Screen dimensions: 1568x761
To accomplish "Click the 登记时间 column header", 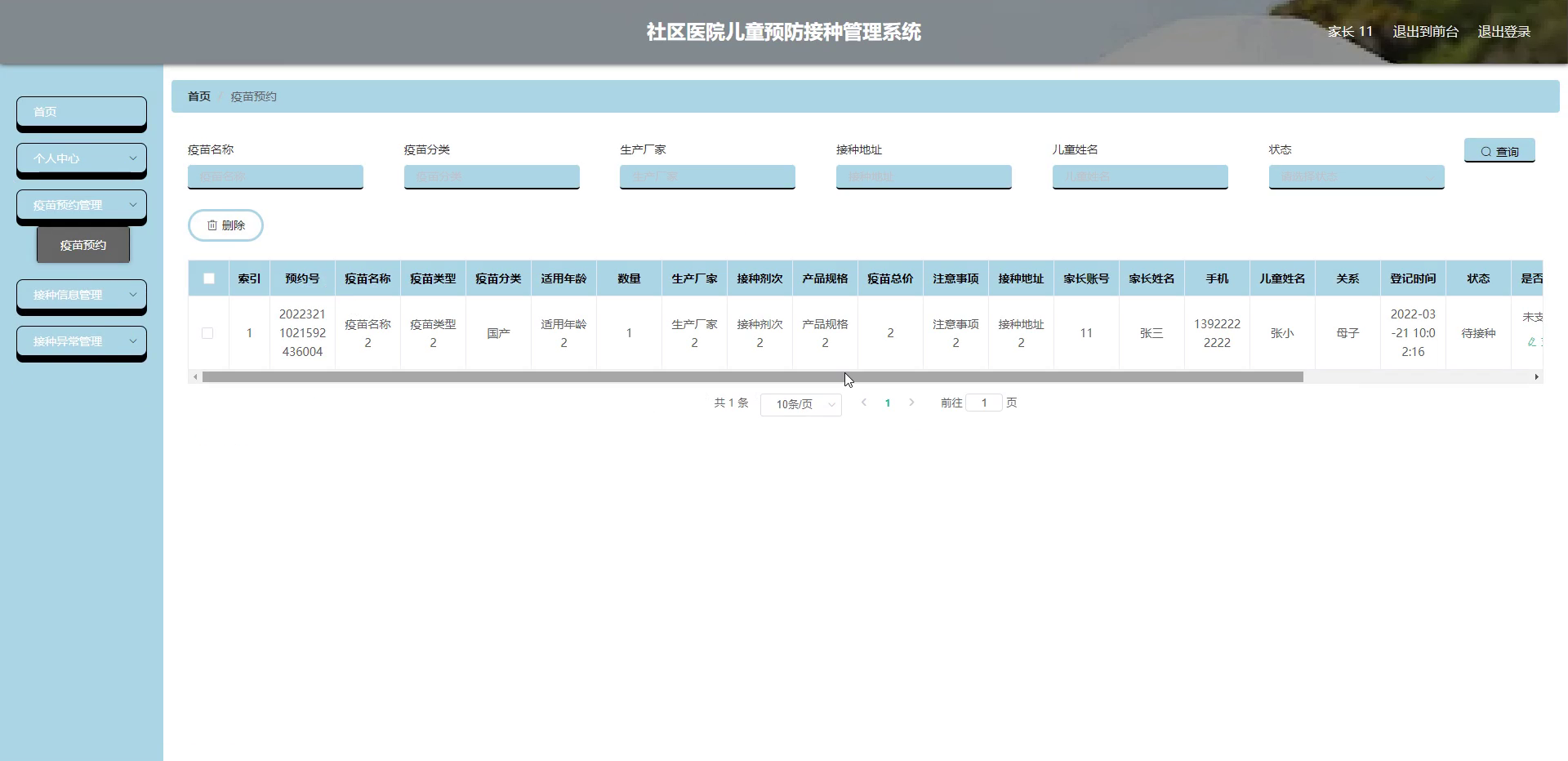I will 1413,278.
